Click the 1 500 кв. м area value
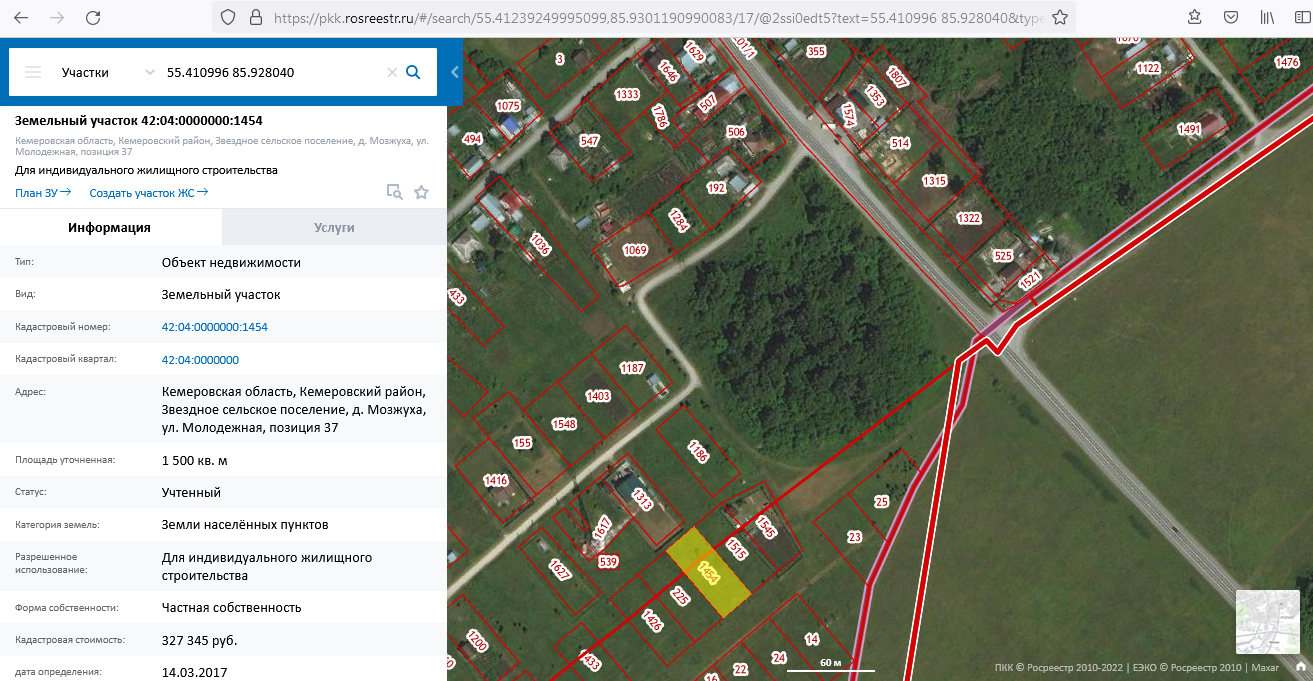The image size is (1313, 681). [195, 460]
